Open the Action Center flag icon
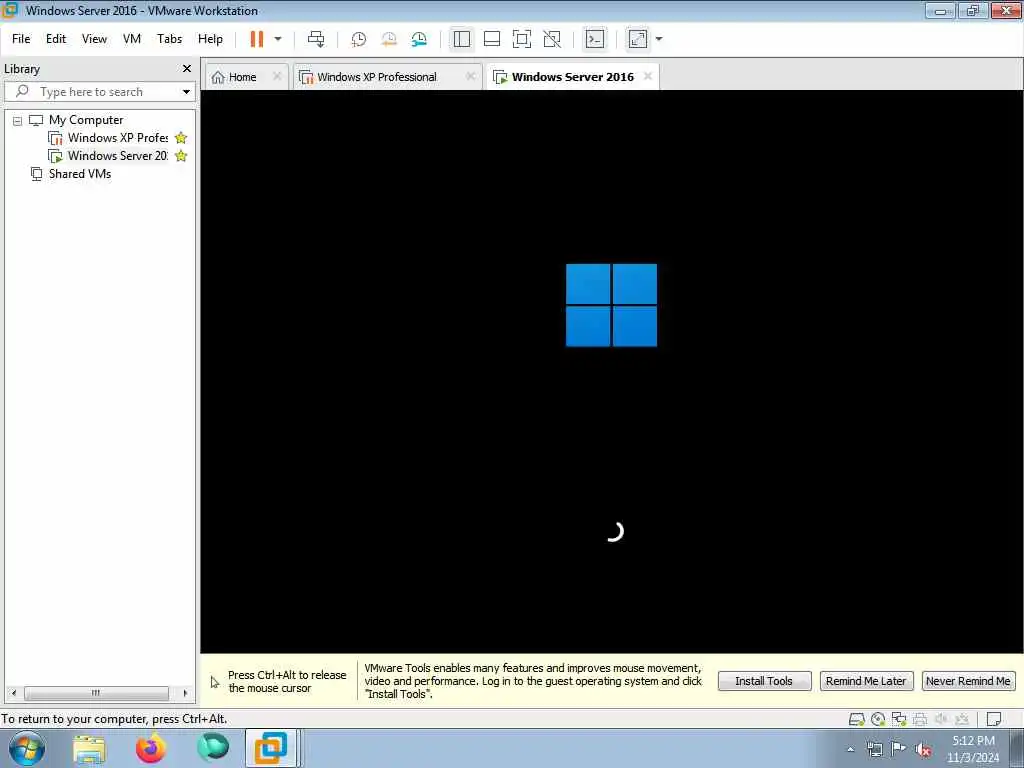The image size is (1024, 768). click(x=899, y=749)
